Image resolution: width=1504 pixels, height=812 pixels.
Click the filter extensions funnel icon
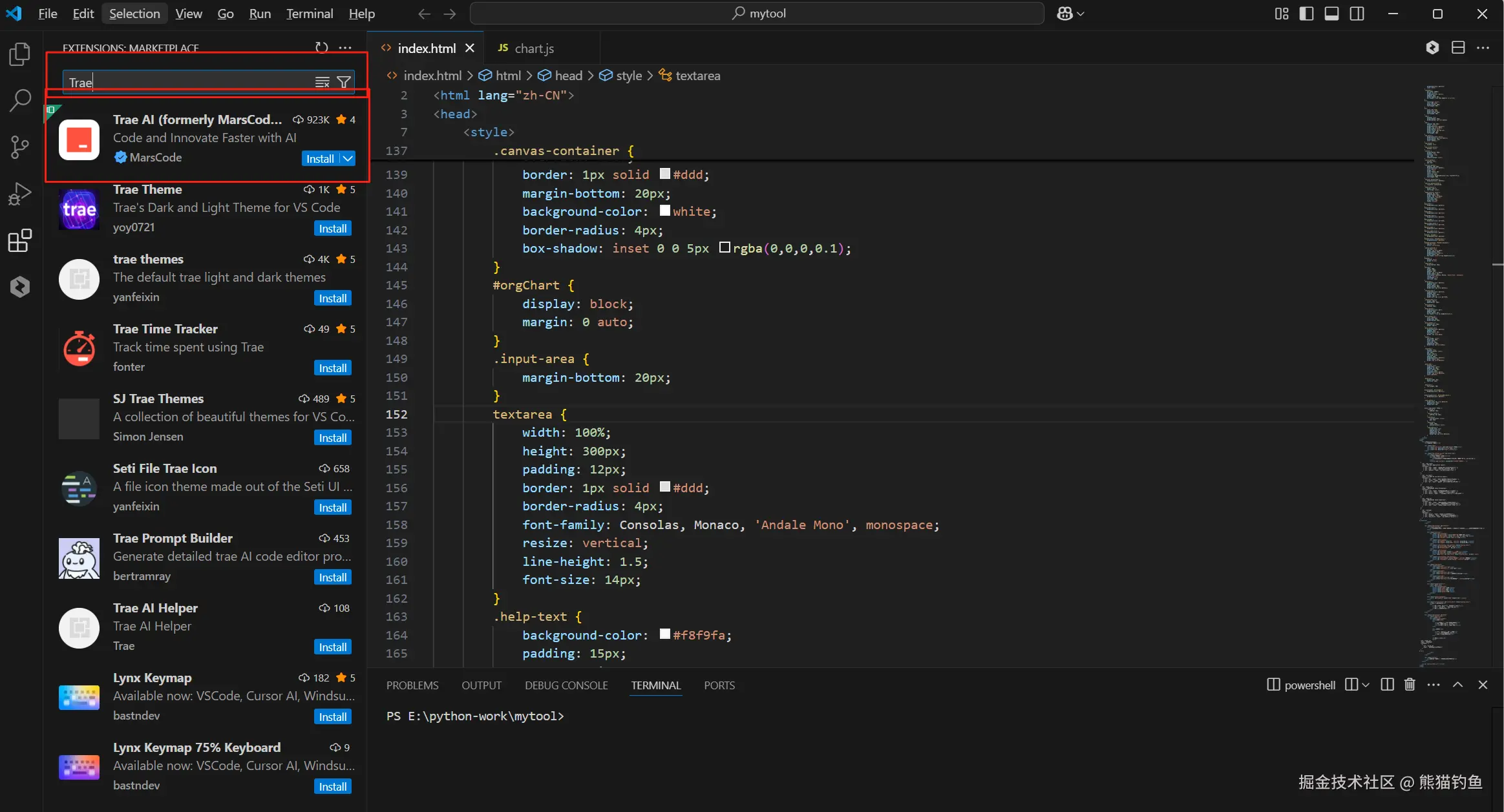click(344, 82)
